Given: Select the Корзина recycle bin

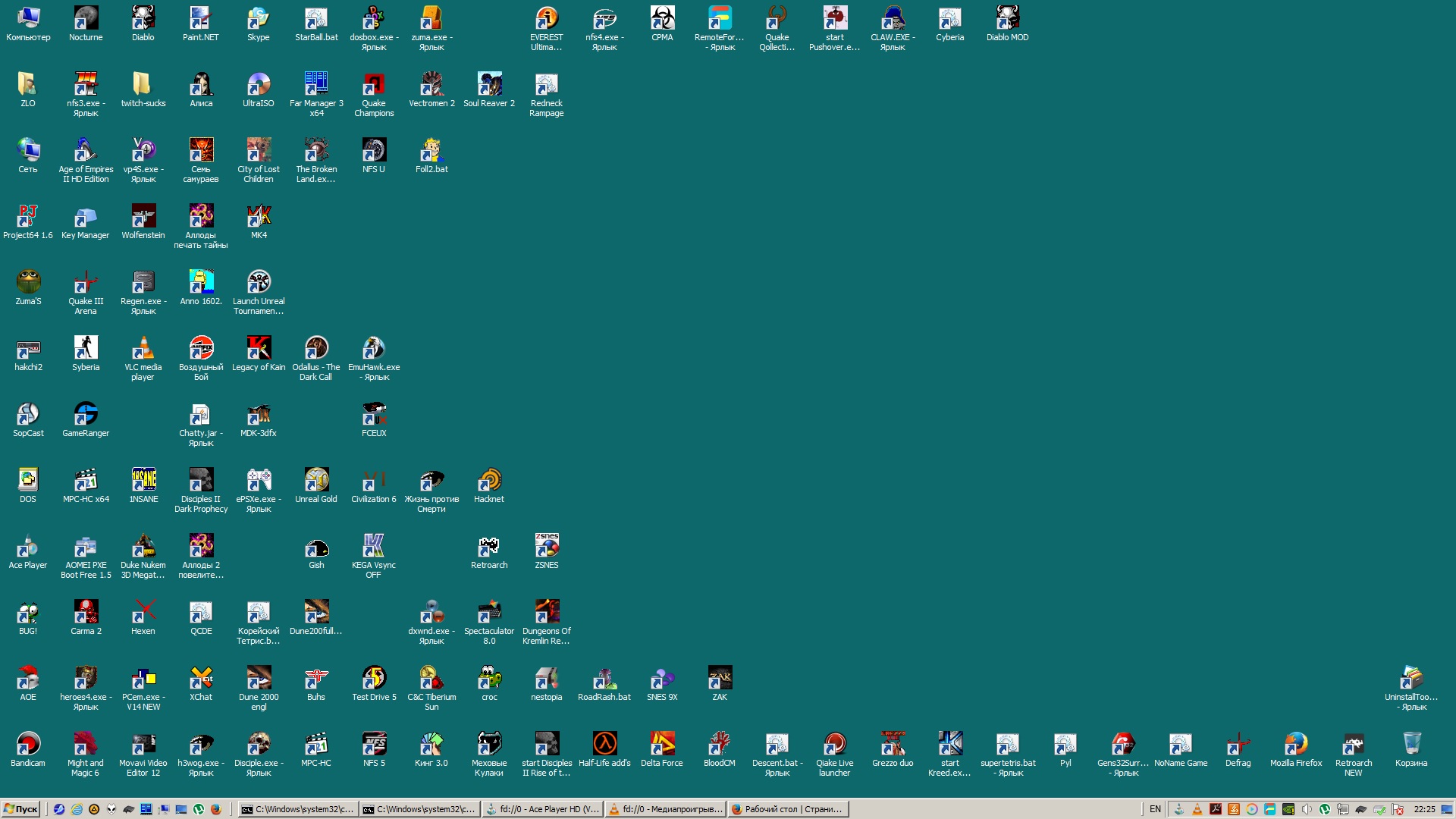Looking at the screenshot, I should 1410,745.
